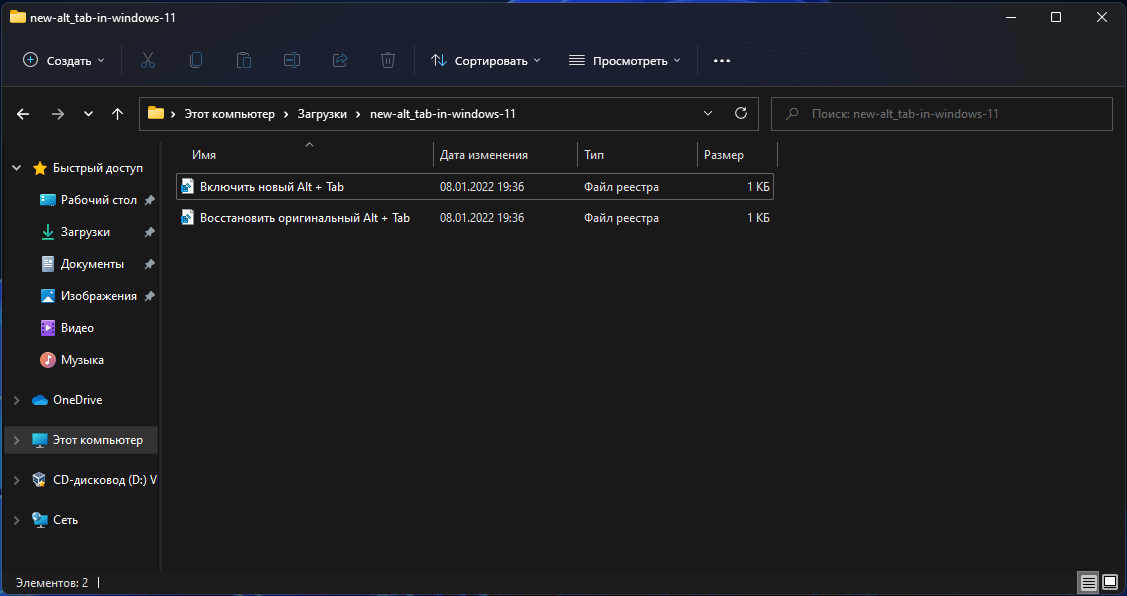Click Загрузки in the address path

pyautogui.click(x=322, y=114)
